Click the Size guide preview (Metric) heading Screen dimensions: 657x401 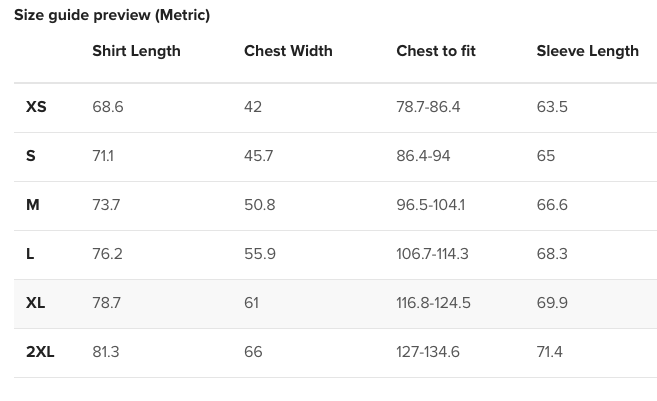(x=112, y=15)
